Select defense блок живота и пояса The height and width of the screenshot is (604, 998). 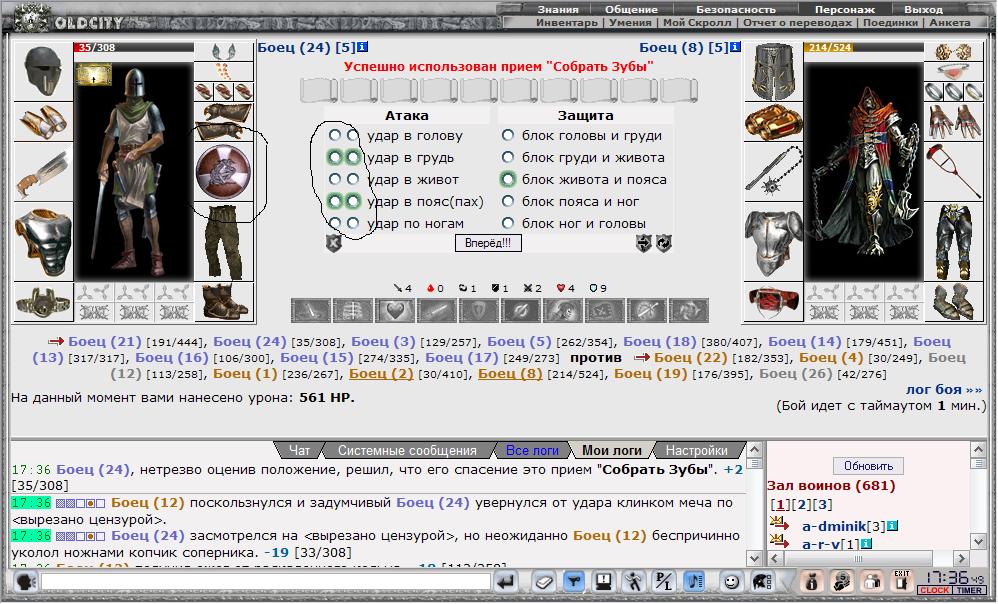508,179
